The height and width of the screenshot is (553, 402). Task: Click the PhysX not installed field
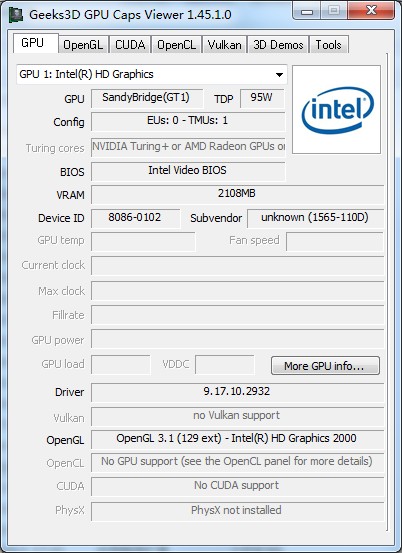coord(237,511)
